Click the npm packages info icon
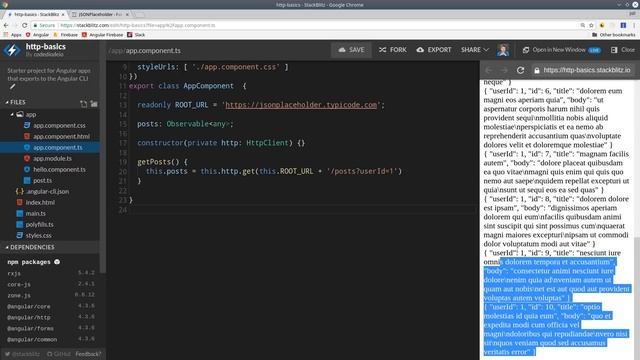The image size is (640, 360). [x=57, y=262]
